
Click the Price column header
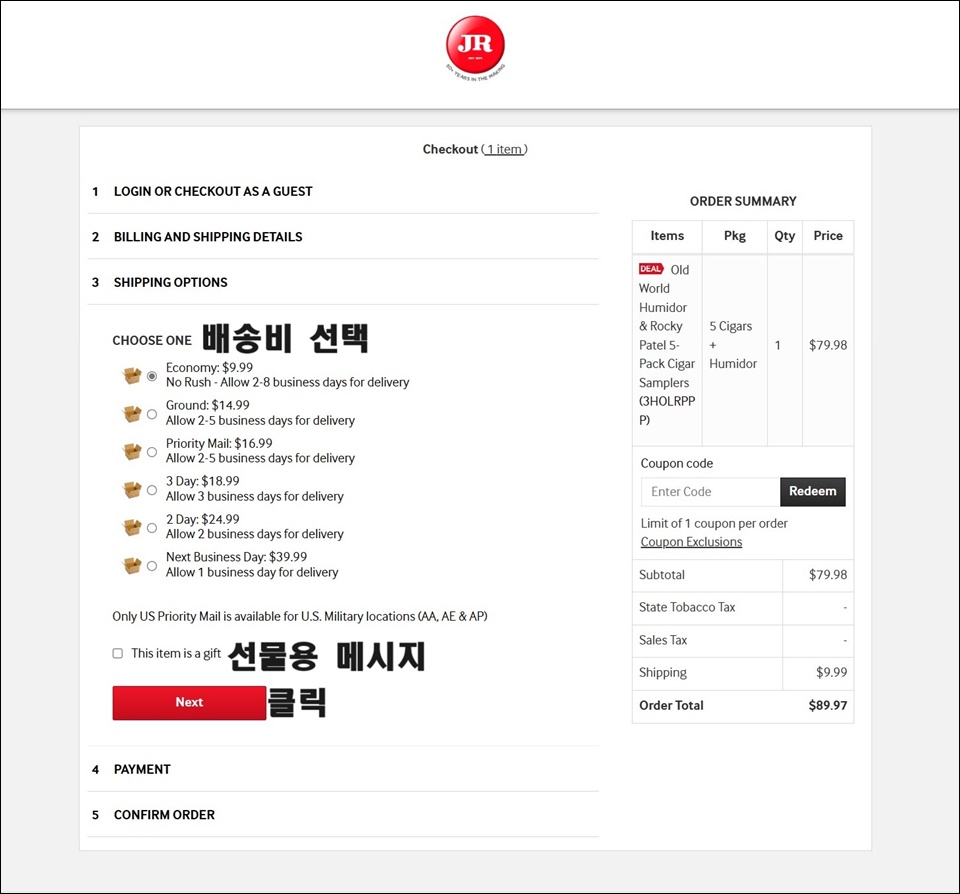click(x=828, y=236)
